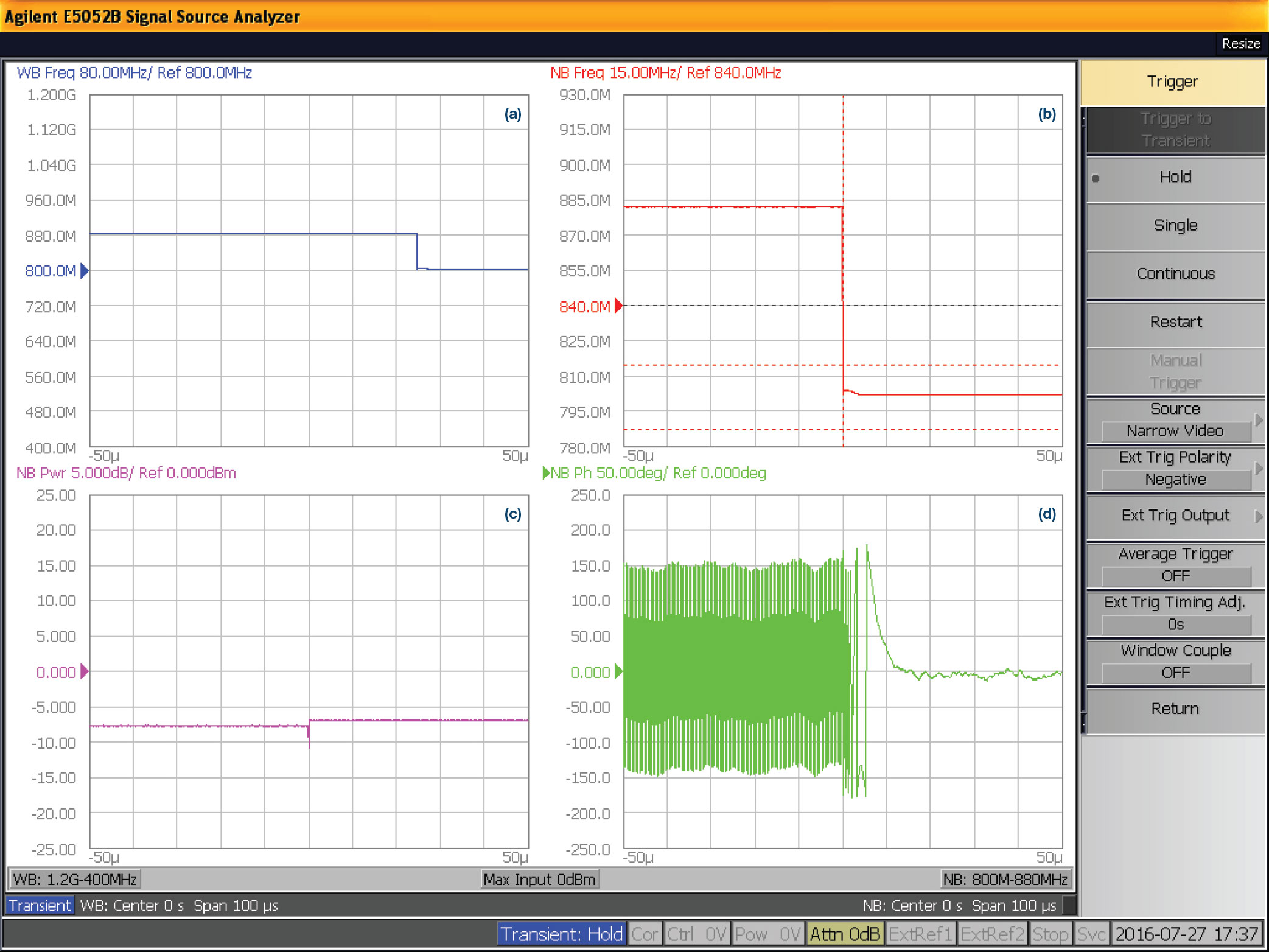This screenshot has height=952, width=1269.
Task: Open the Ext Trig Output submenu
Action: [1175, 516]
